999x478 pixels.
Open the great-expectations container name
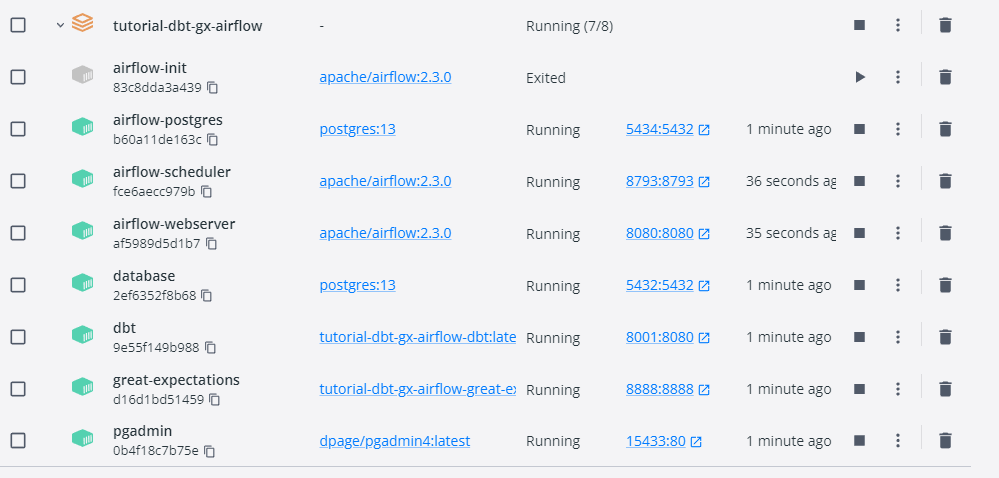(176, 380)
